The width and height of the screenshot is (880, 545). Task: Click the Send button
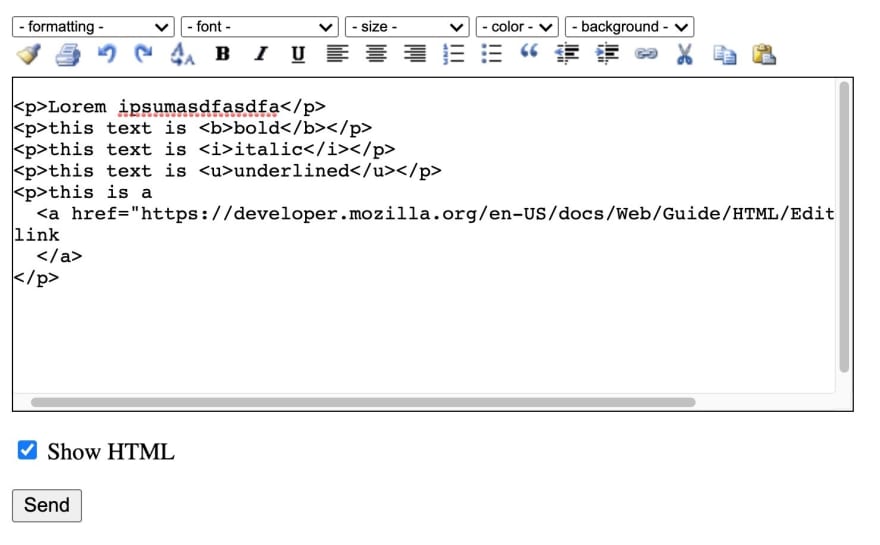47,506
